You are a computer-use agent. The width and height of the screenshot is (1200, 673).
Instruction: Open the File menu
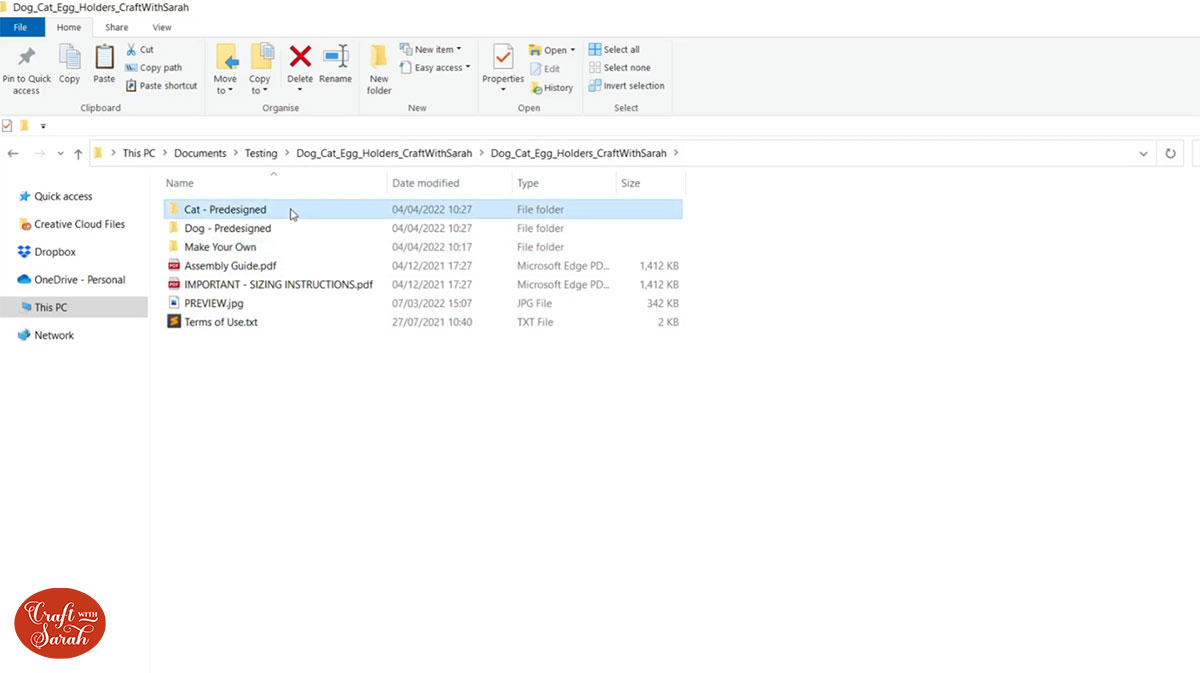point(22,27)
